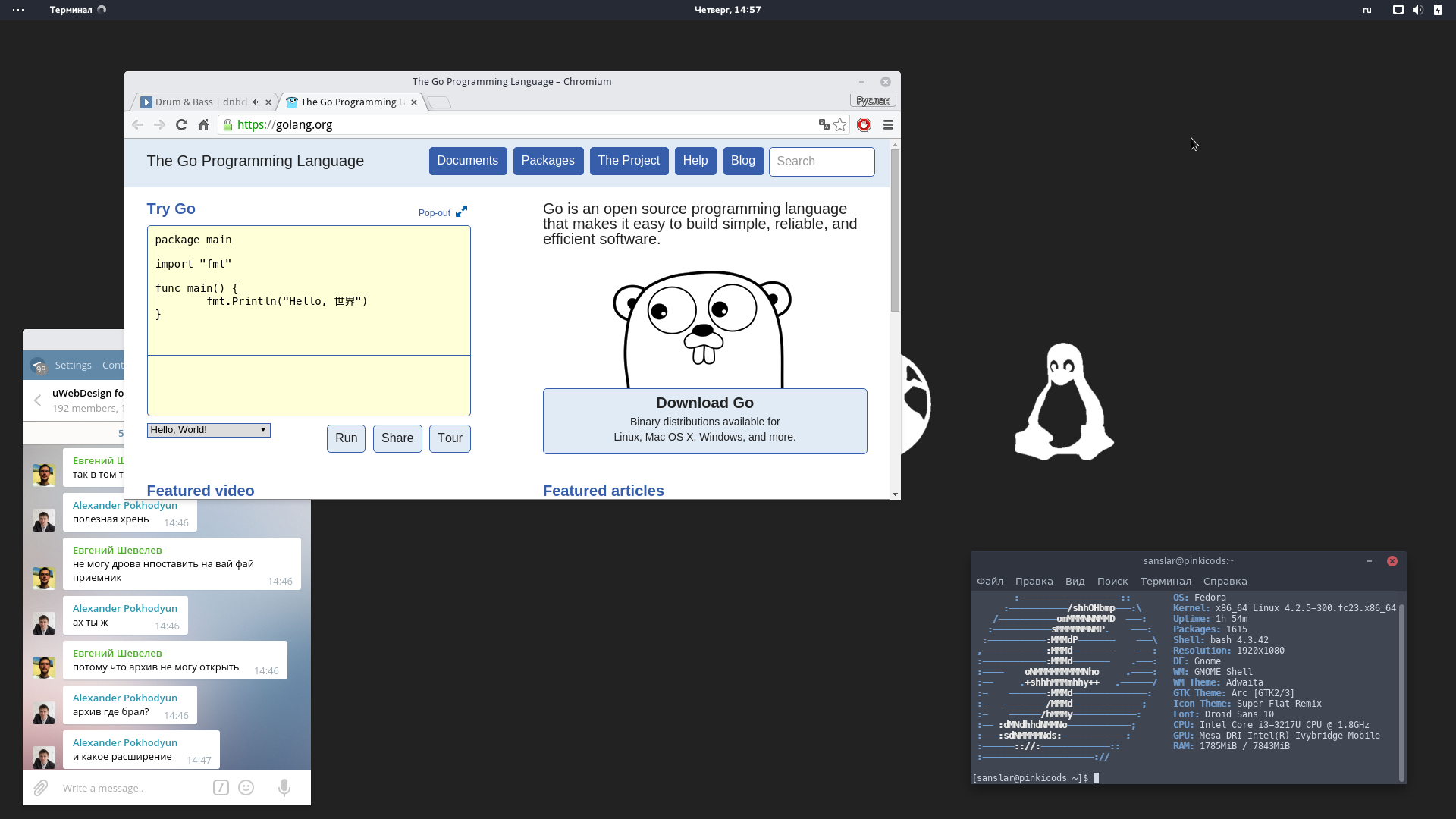The image size is (1456, 819).
Task: Run the Go playground code
Action: [346, 438]
